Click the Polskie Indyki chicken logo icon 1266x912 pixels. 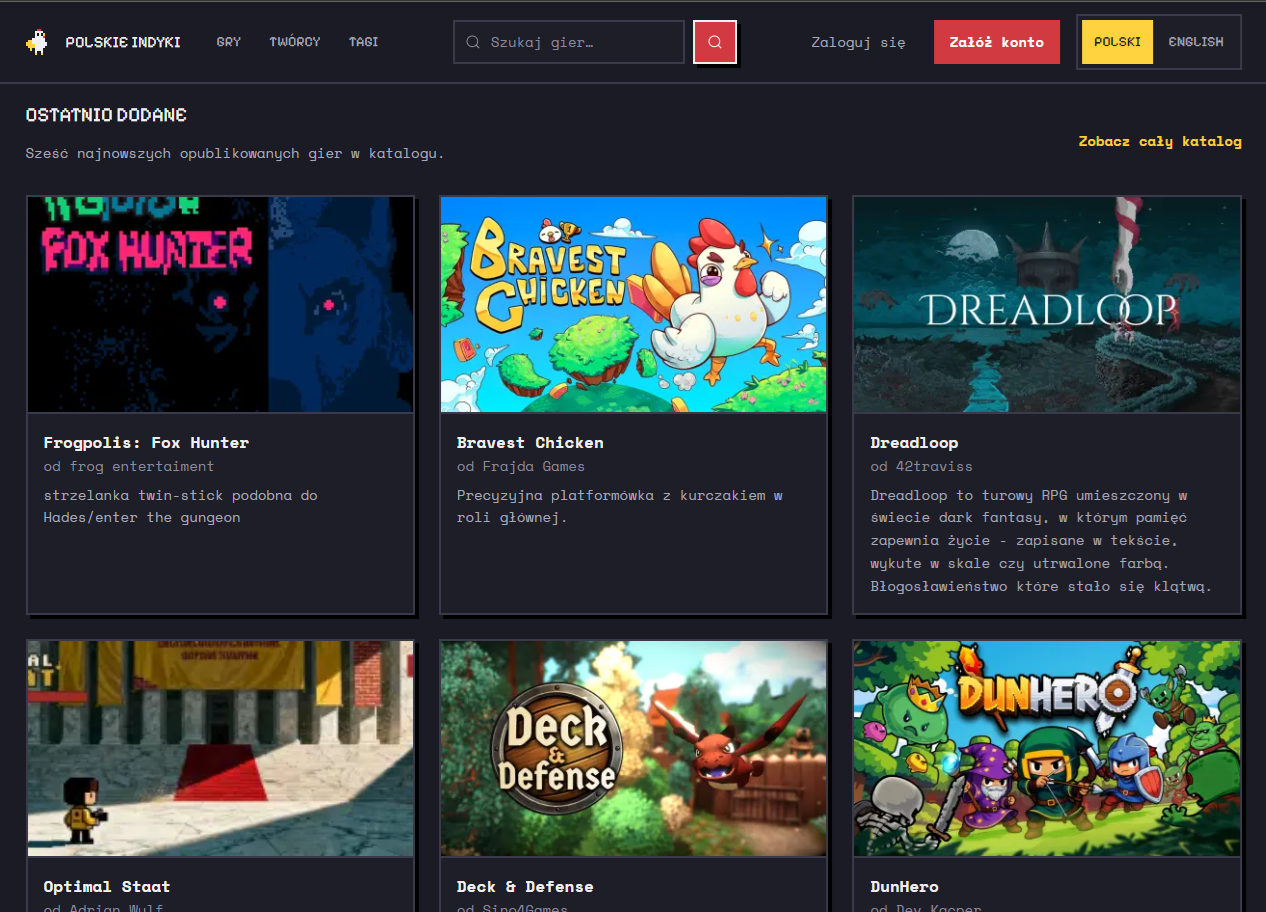pos(37,42)
